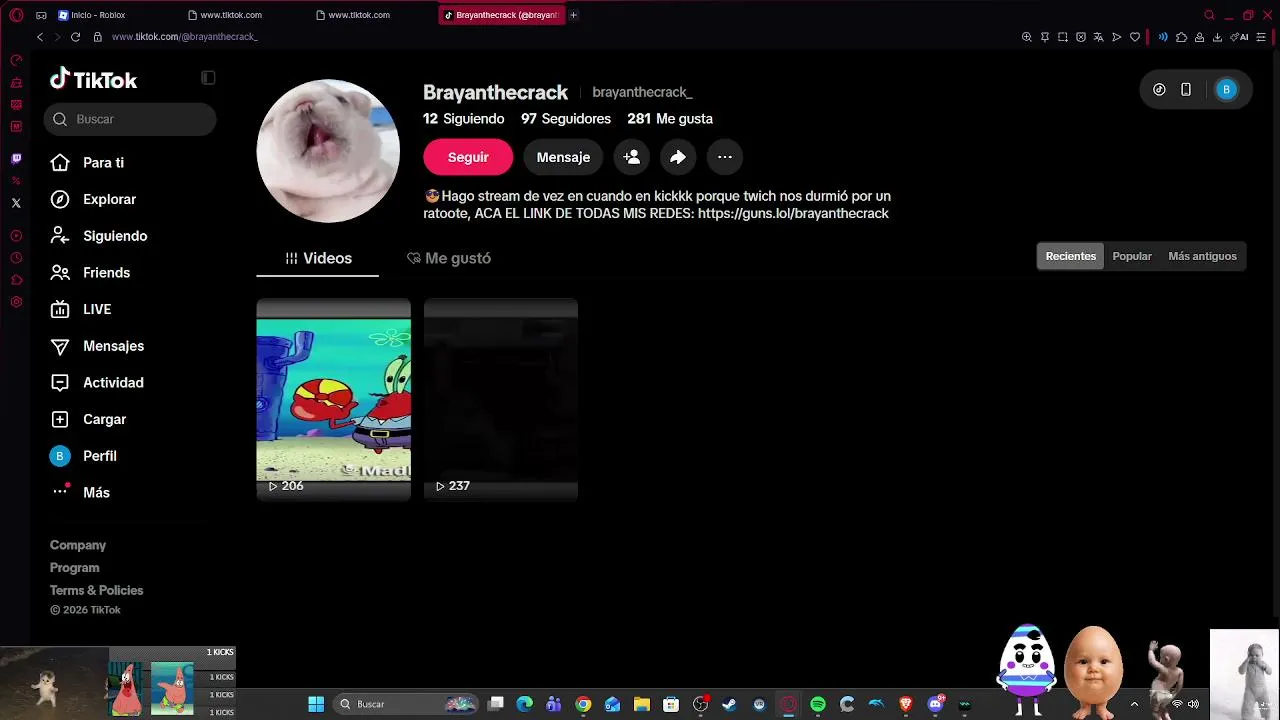The height and width of the screenshot is (720, 1280).
Task: Go to Para ti feed
Action: pos(88,163)
